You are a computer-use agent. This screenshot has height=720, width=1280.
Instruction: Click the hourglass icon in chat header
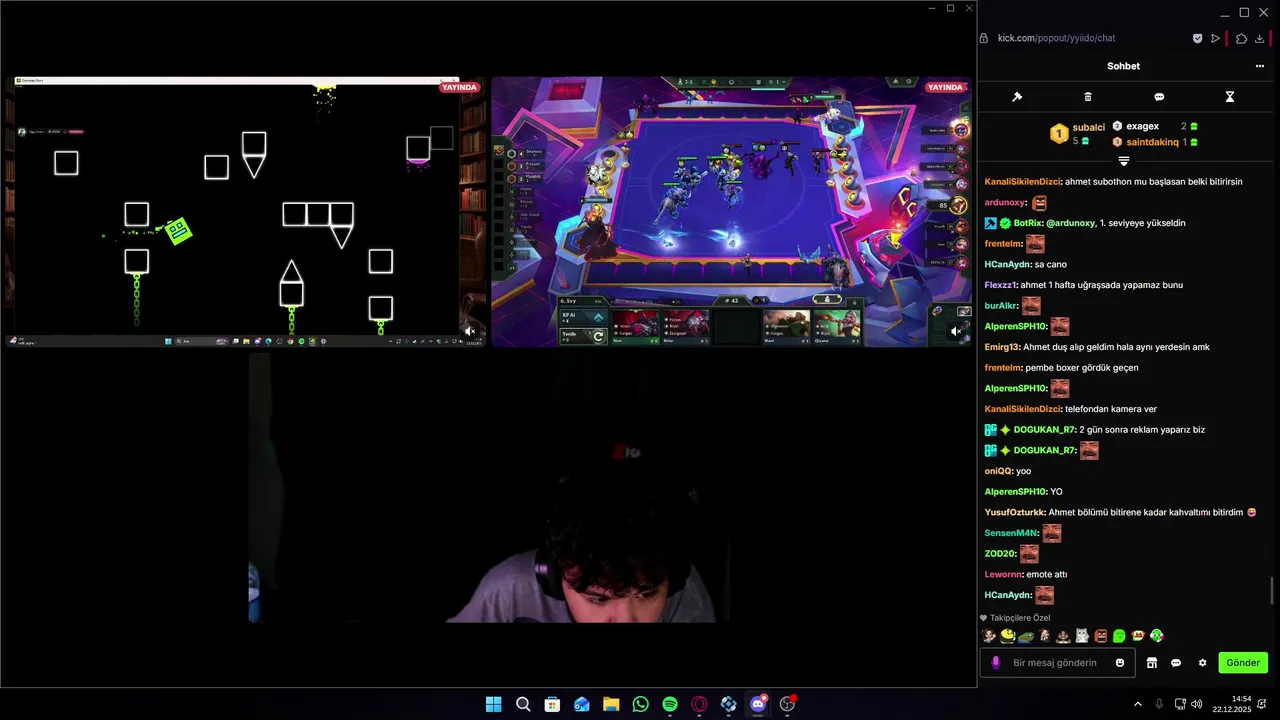pyautogui.click(x=1230, y=97)
